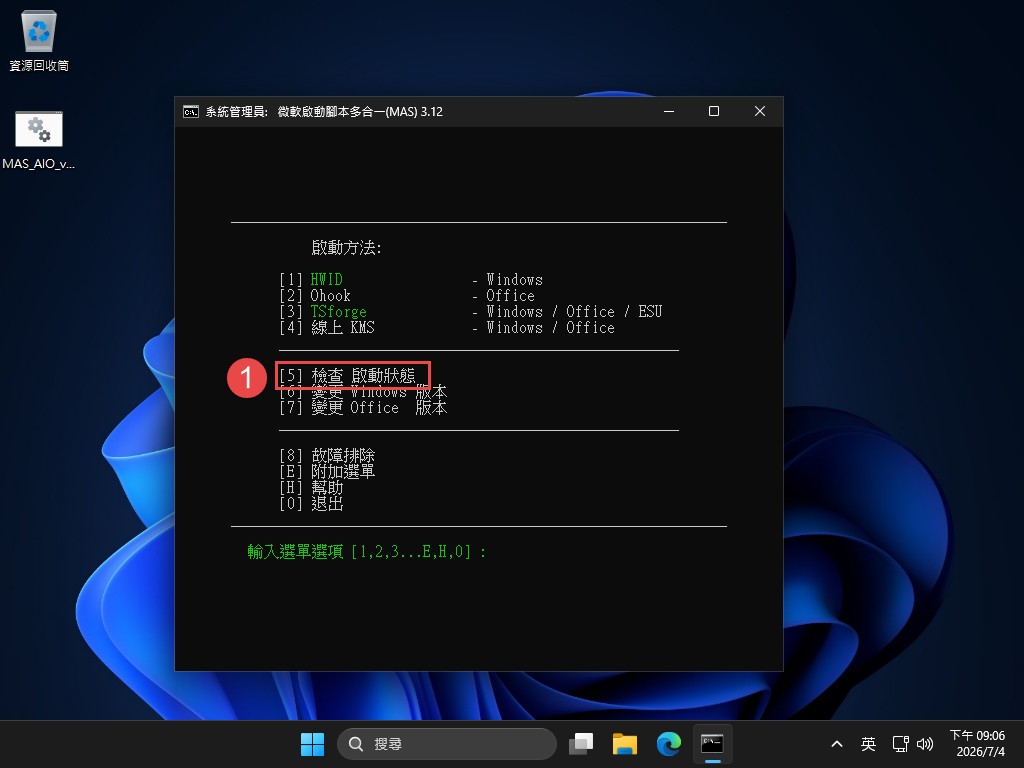
Task: Click the highlighted option 5 check activation status
Action: 353,376
